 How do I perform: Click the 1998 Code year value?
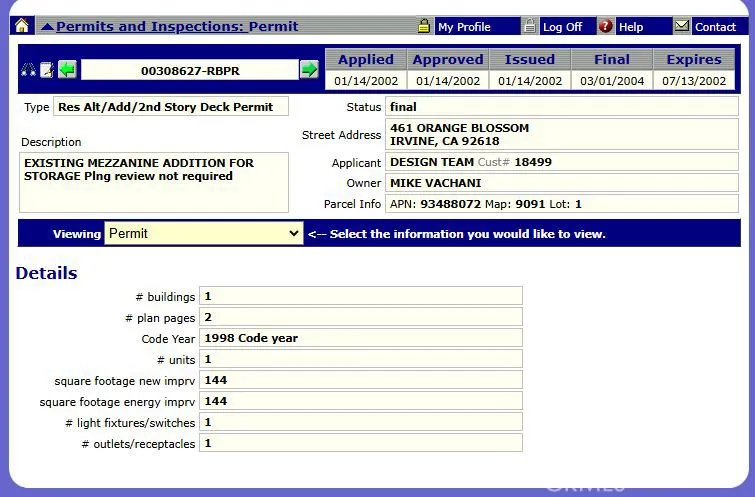361,338
